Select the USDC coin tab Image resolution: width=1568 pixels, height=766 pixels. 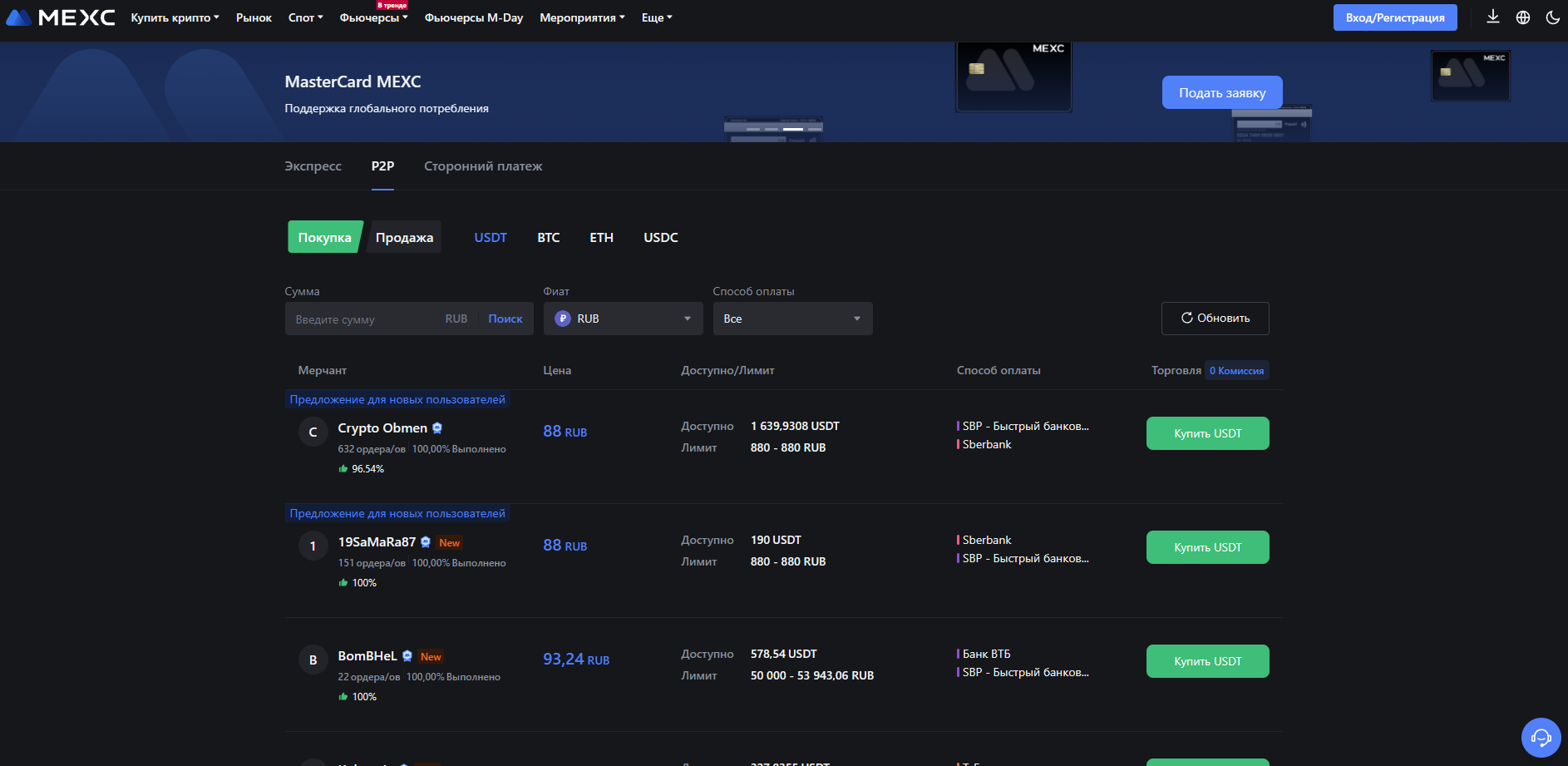pos(661,238)
